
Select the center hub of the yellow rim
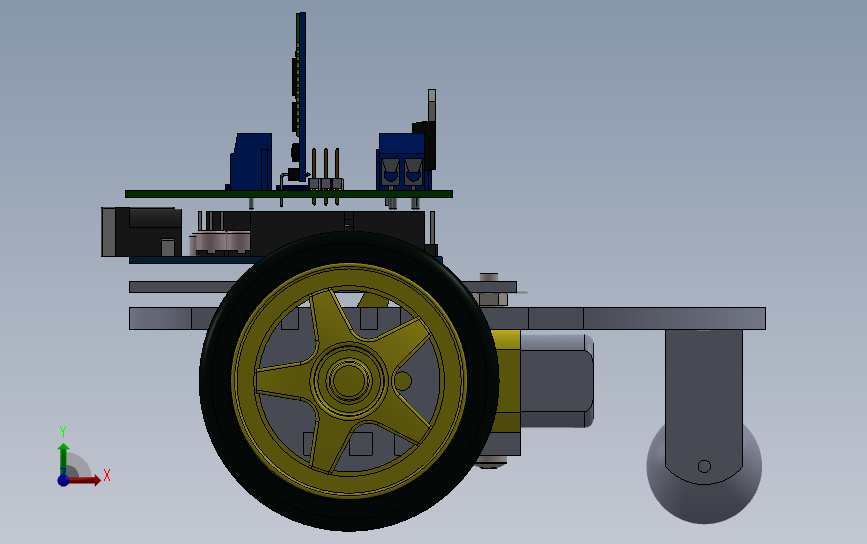tap(349, 379)
